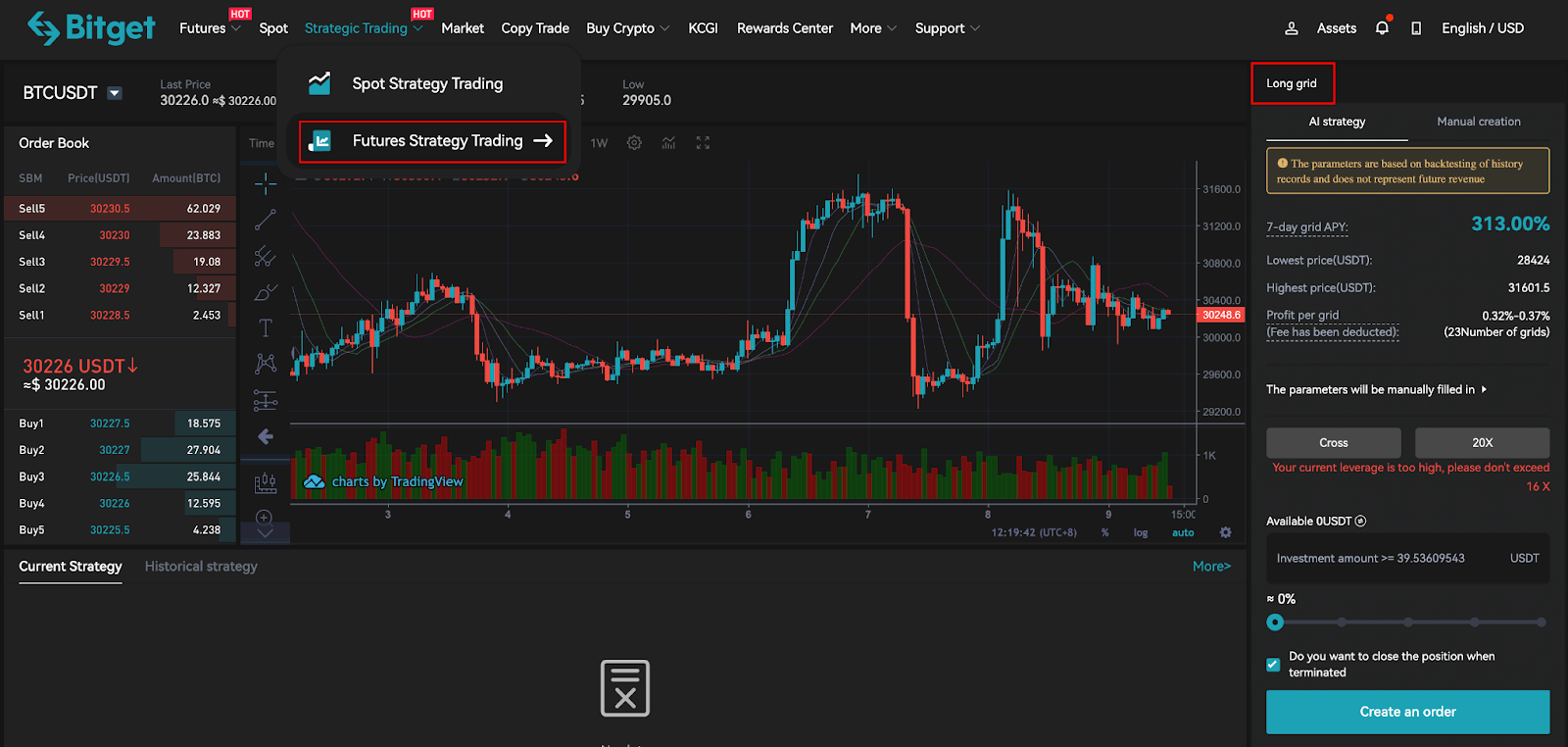Select the pattern drawing tool
1568x747 pixels.
point(266,364)
